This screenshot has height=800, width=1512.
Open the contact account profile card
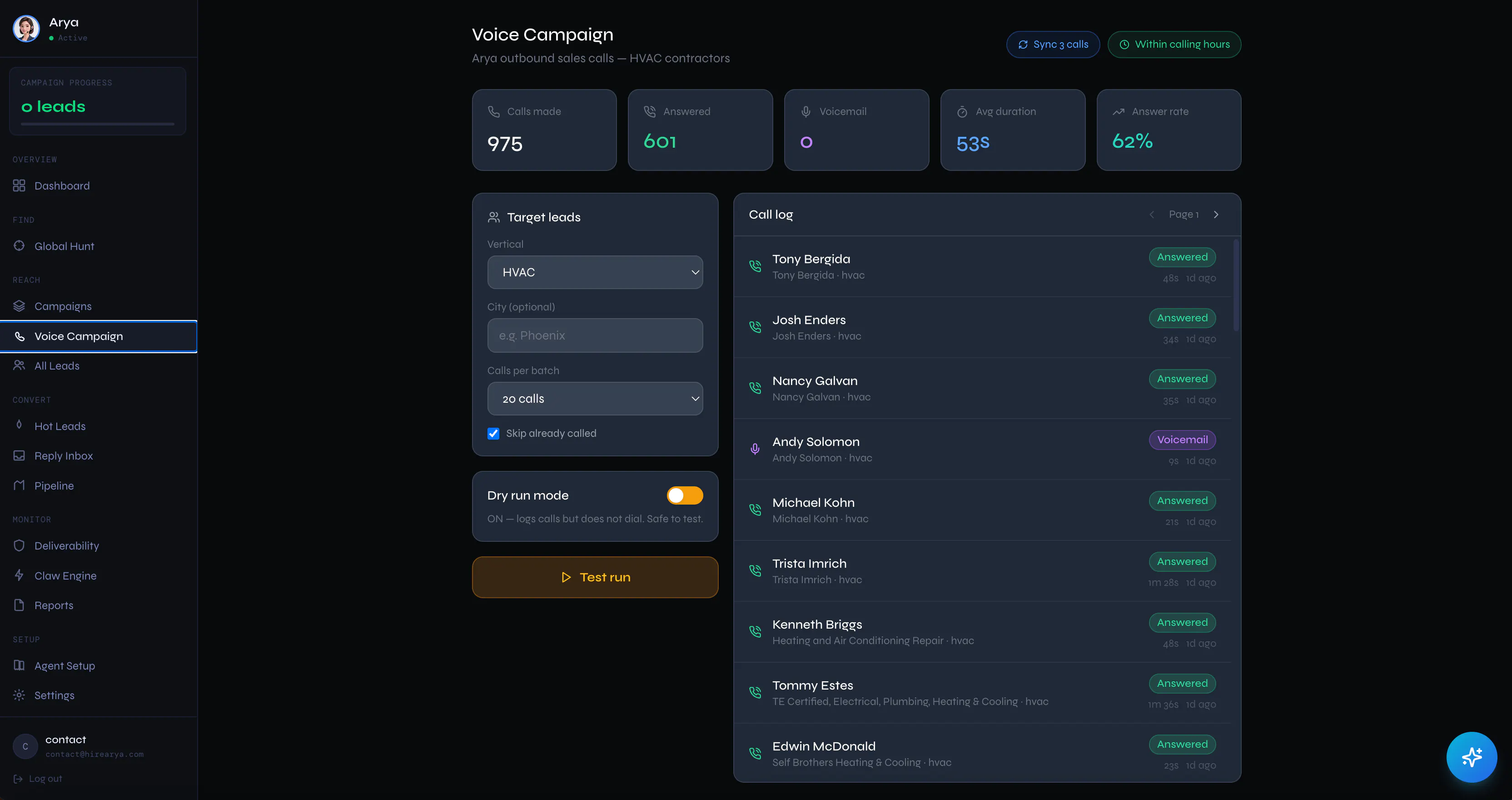coord(99,746)
